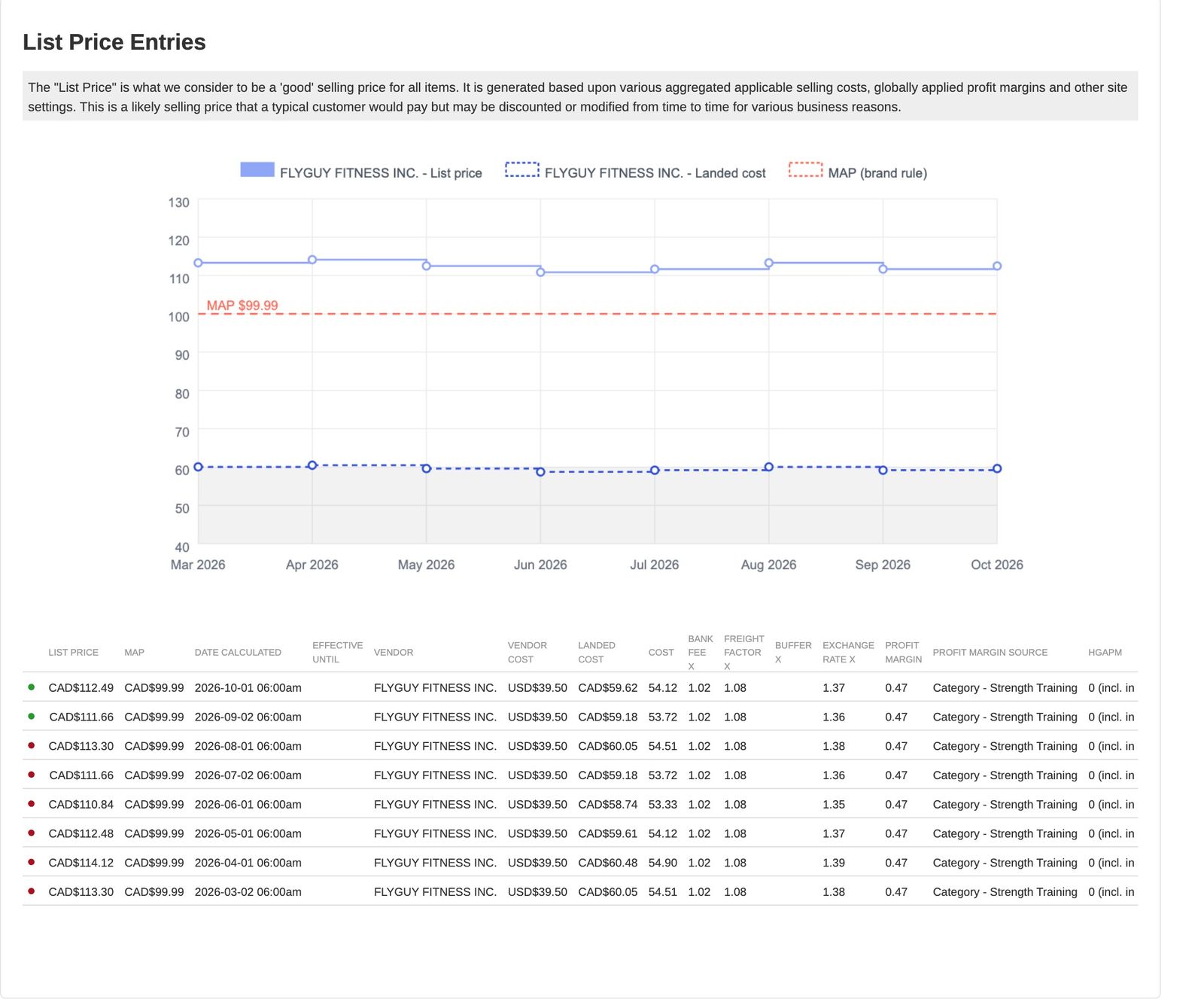Click the list price cell 'CAD$110.84'
Image resolution: width=1204 pixels, height=999 pixels.
click(x=81, y=805)
